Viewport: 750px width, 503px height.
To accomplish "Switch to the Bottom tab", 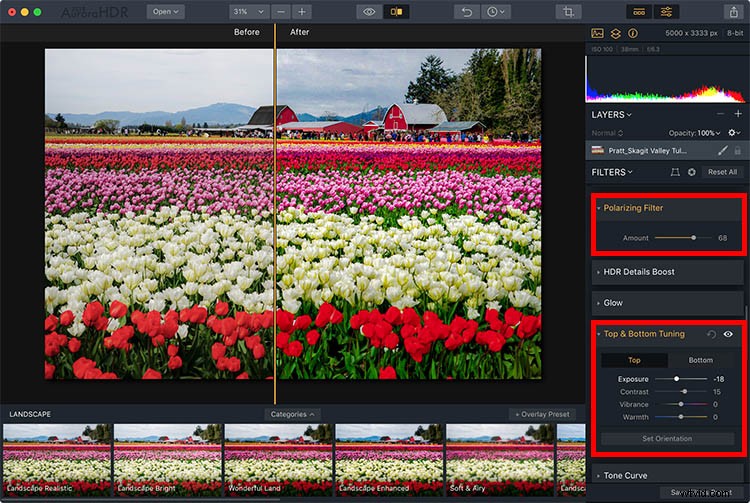I will pos(701,360).
